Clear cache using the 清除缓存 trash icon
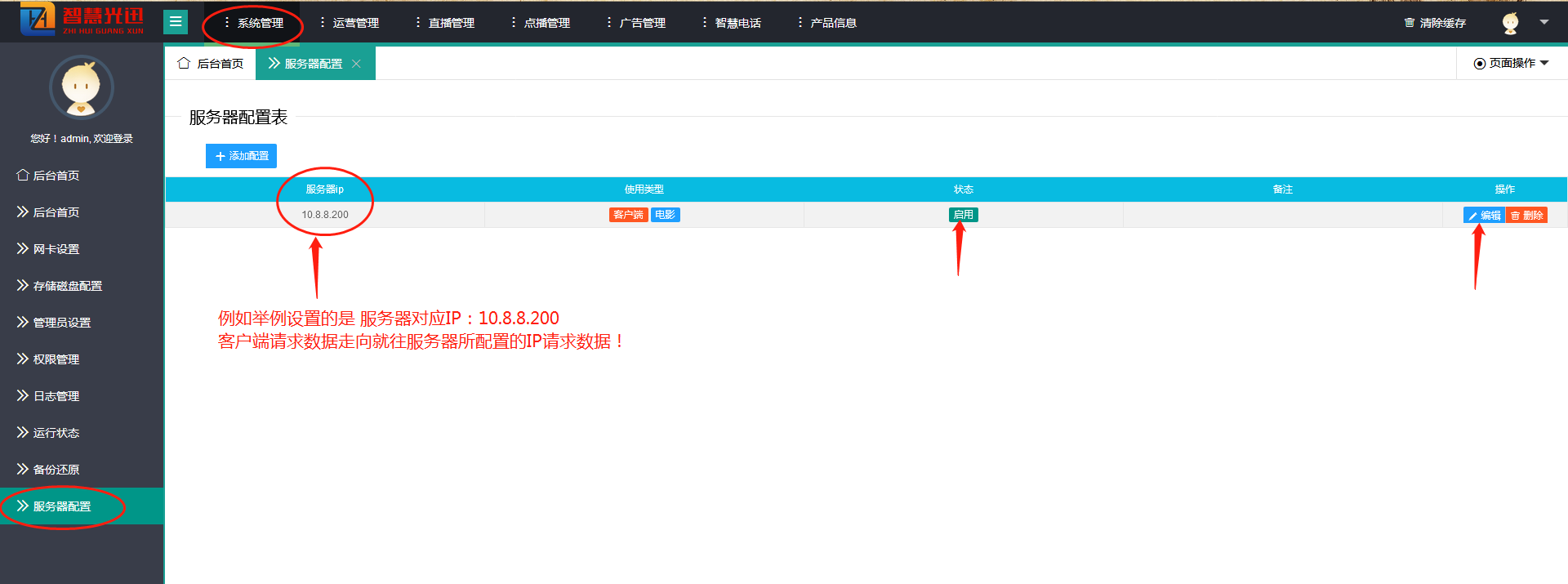 pyautogui.click(x=1410, y=23)
